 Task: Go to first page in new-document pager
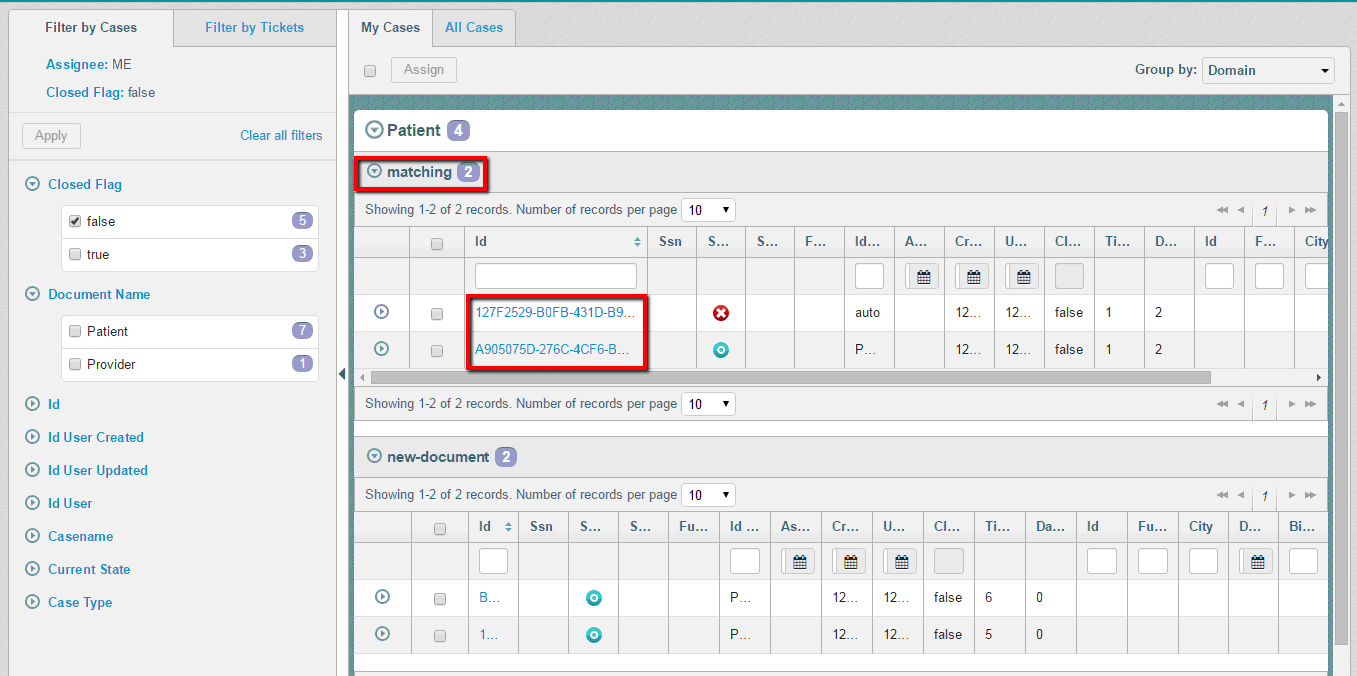pos(1222,495)
